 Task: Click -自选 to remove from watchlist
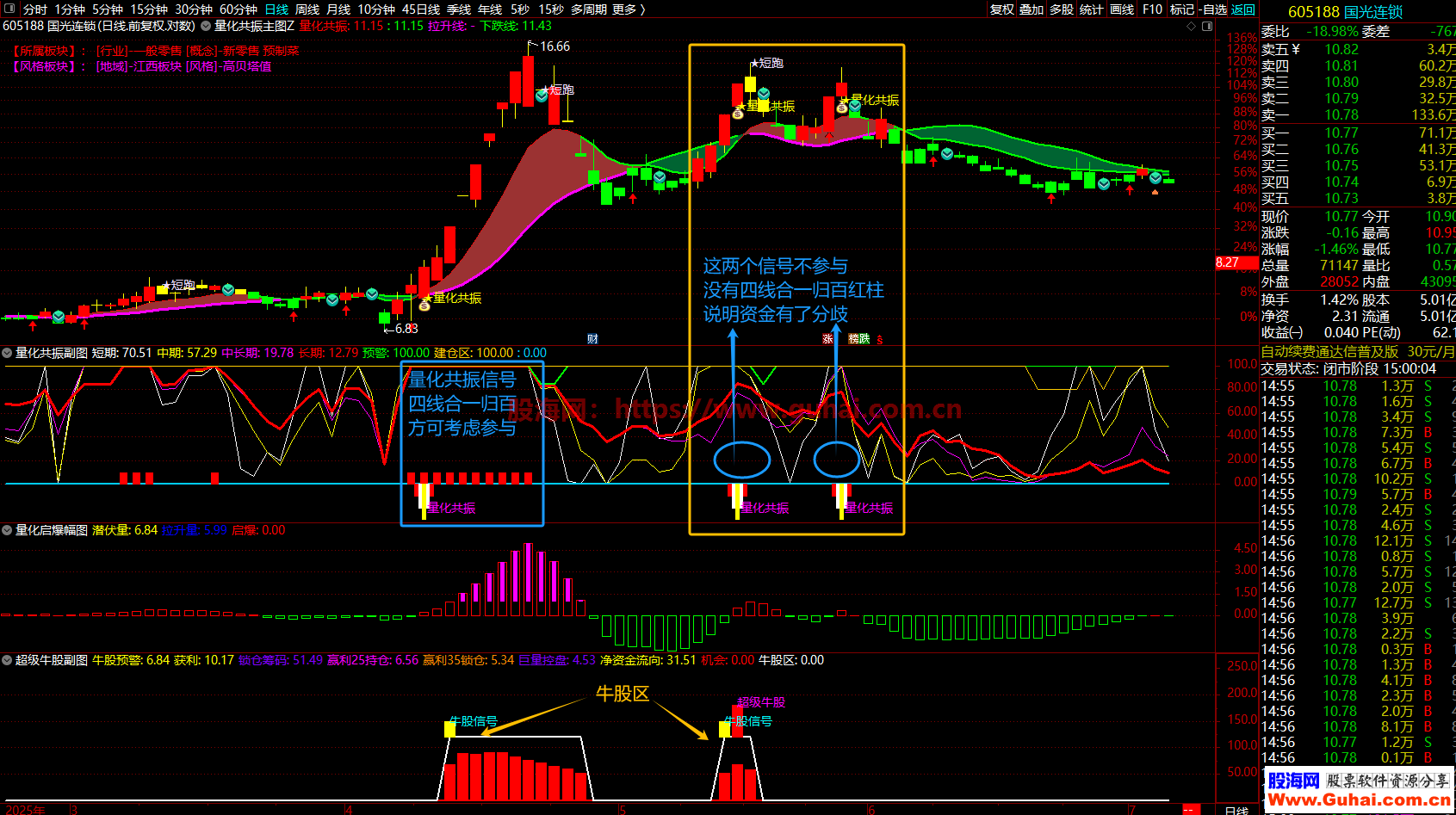[1213, 9]
